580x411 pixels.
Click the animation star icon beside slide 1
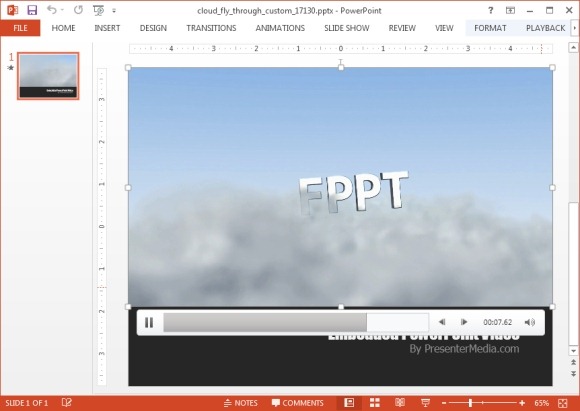coord(10,67)
